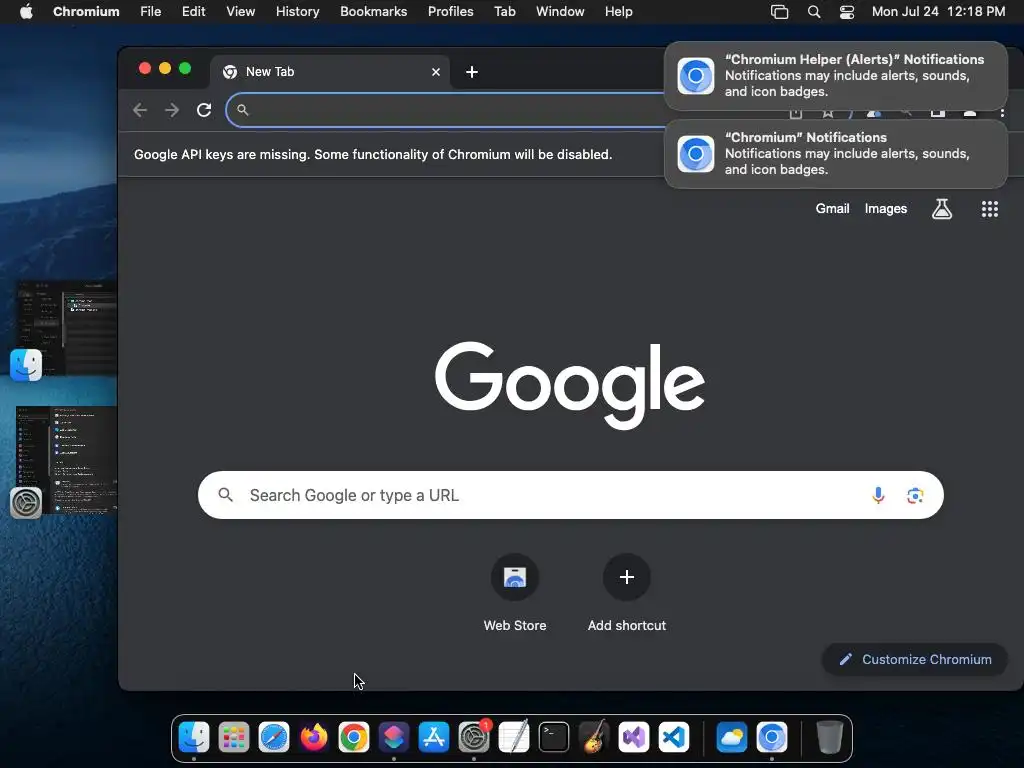Screen dimensions: 1024x768
Task: Open the Google apps grid
Action: point(989,209)
